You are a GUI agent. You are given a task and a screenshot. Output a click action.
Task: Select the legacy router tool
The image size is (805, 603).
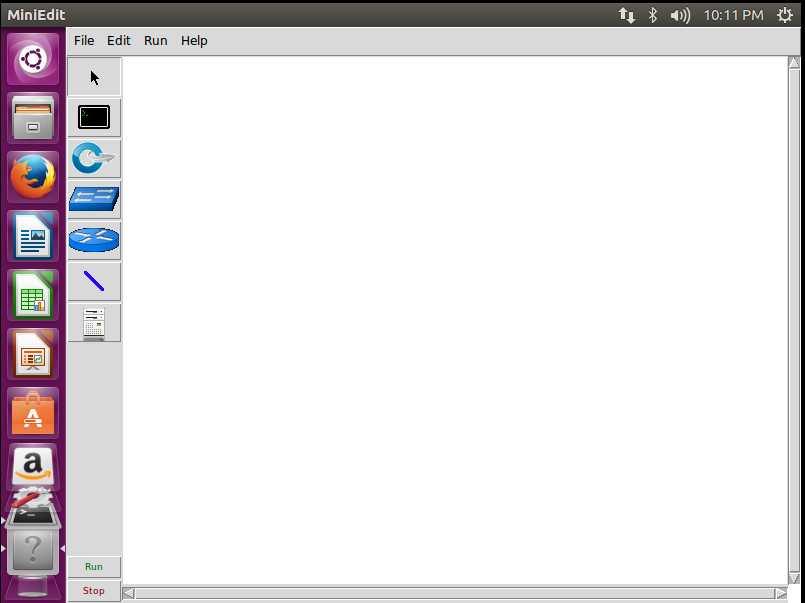tap(94, 241)
